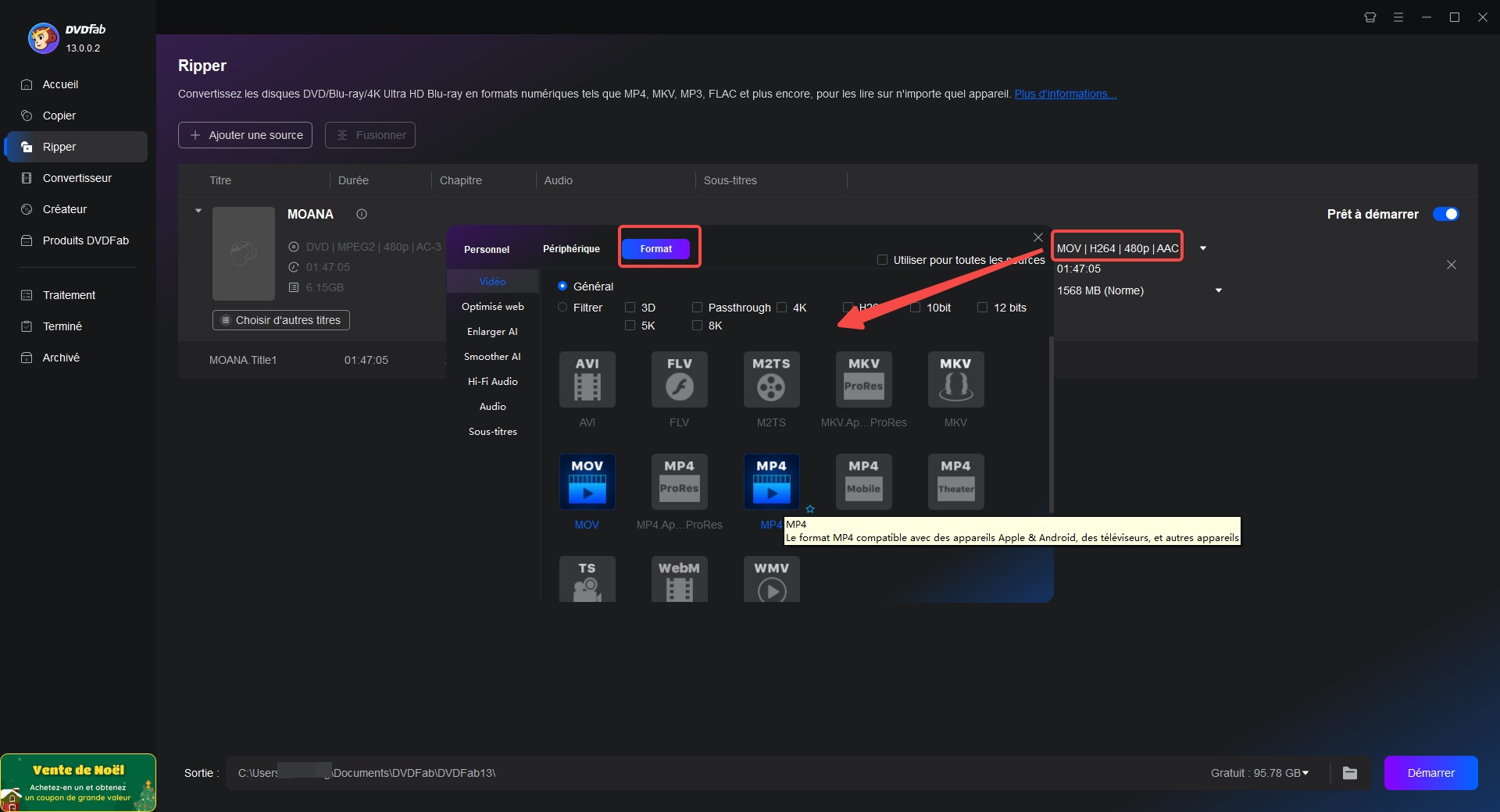
Task: Select the FLV format icon
Action: click(679, 379)
